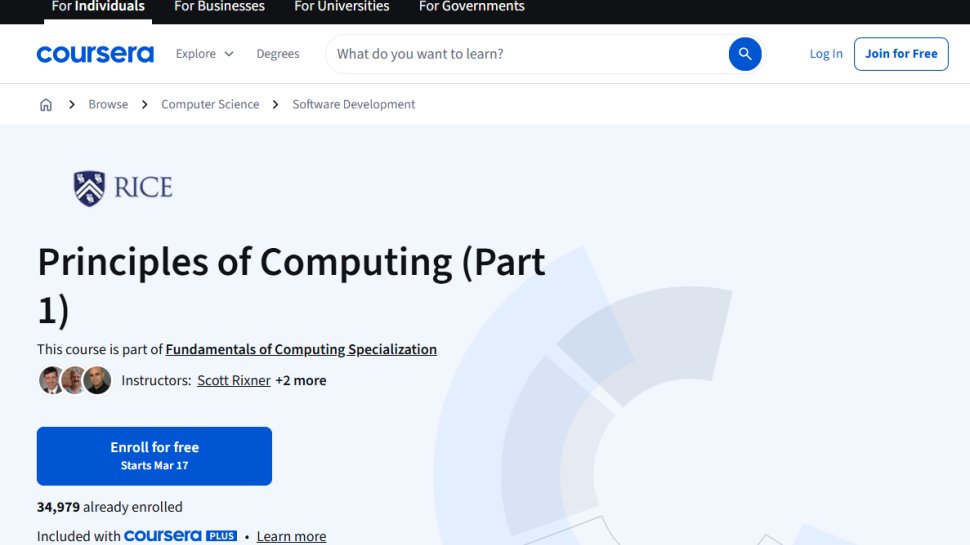Open the Fundamentals of Computing Specialization link

click(x=301, y=350)
